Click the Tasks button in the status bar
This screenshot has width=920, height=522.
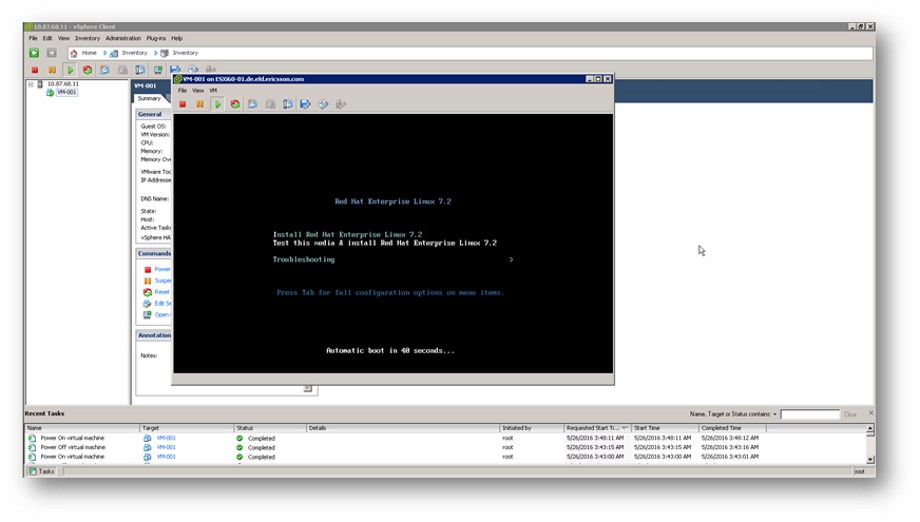[x=42, y=471]
